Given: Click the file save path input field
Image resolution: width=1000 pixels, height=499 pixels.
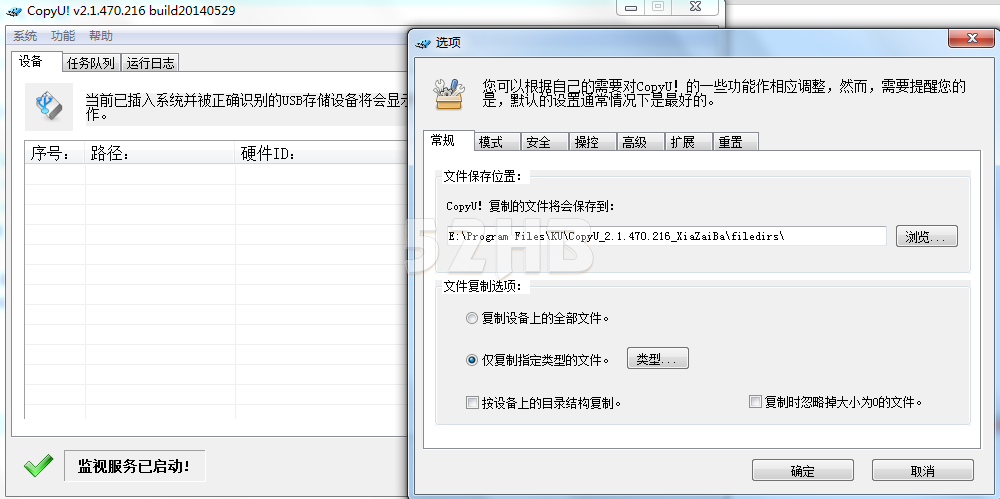Looking at the screenshot, I should tap(666, 236).
